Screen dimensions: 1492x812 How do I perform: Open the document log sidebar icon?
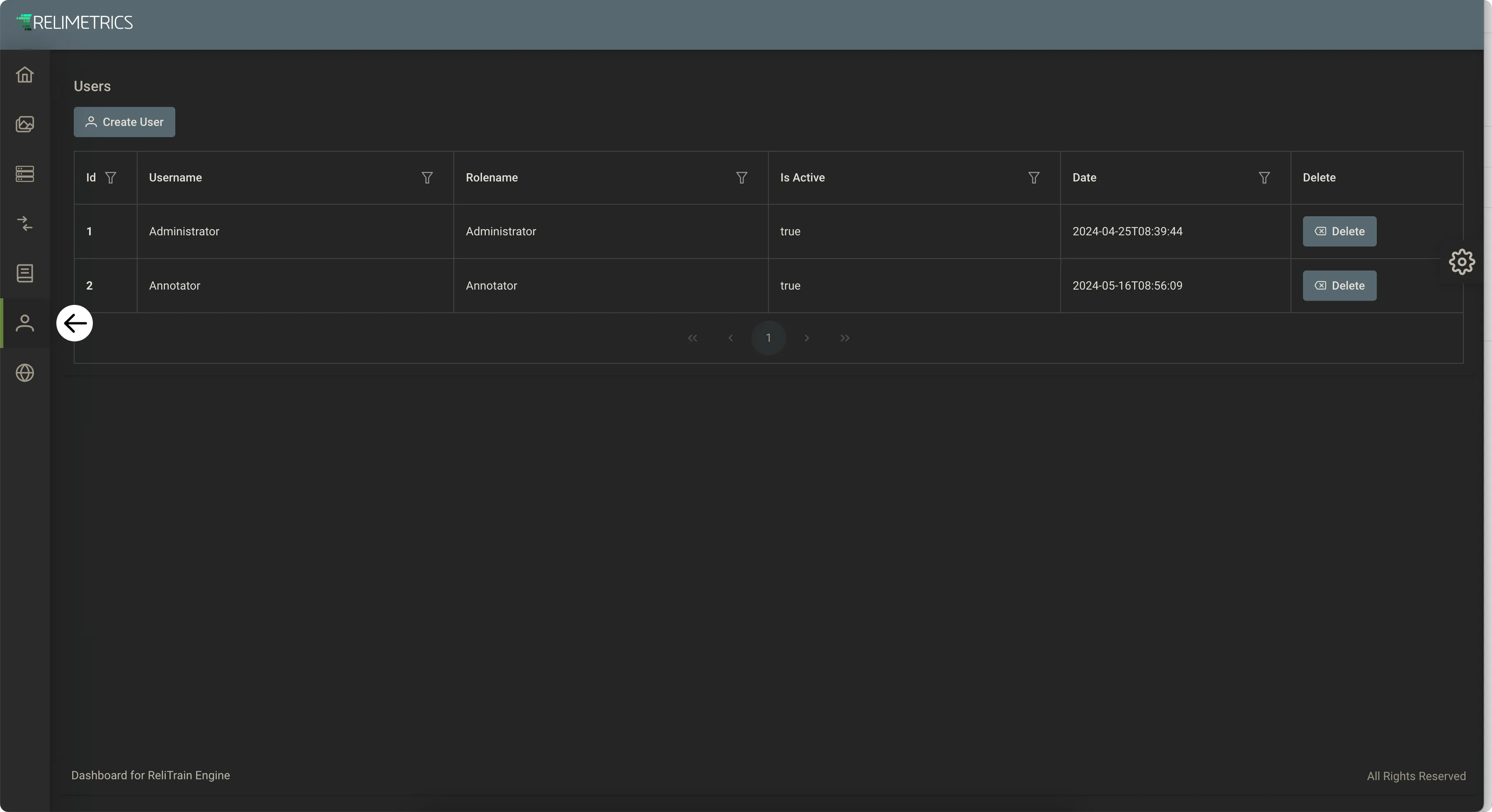click(x=25, y=273)
